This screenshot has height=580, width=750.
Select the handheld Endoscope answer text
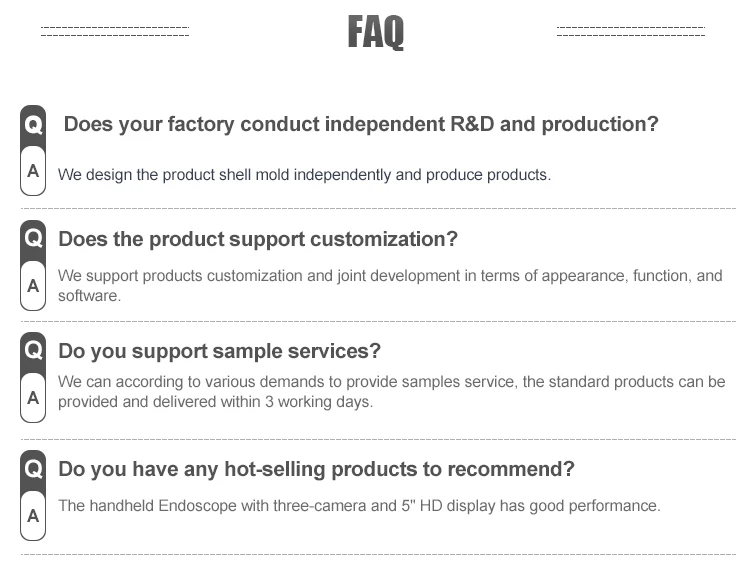pos(359,506)
